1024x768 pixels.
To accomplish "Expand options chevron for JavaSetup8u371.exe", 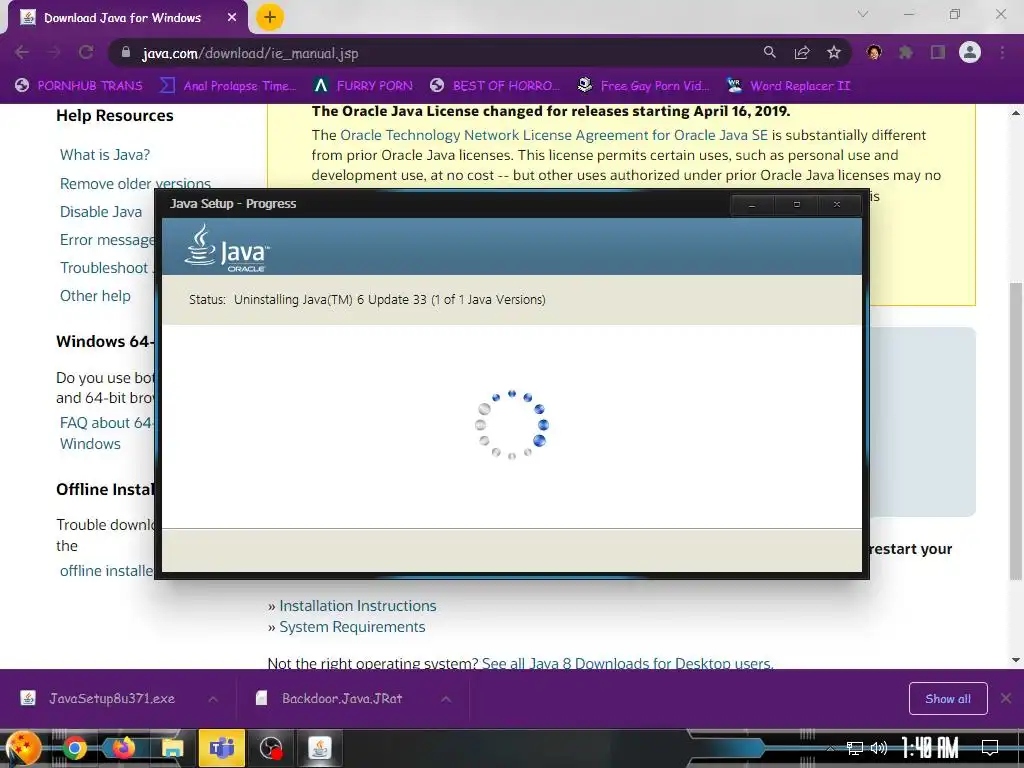I will click(213, 699).
